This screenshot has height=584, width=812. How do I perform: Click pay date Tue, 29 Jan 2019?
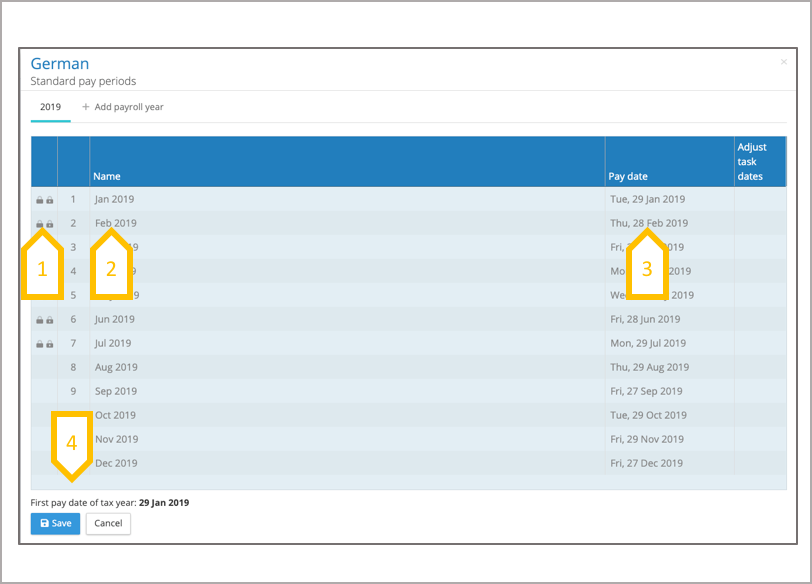(x=647, y=200)
